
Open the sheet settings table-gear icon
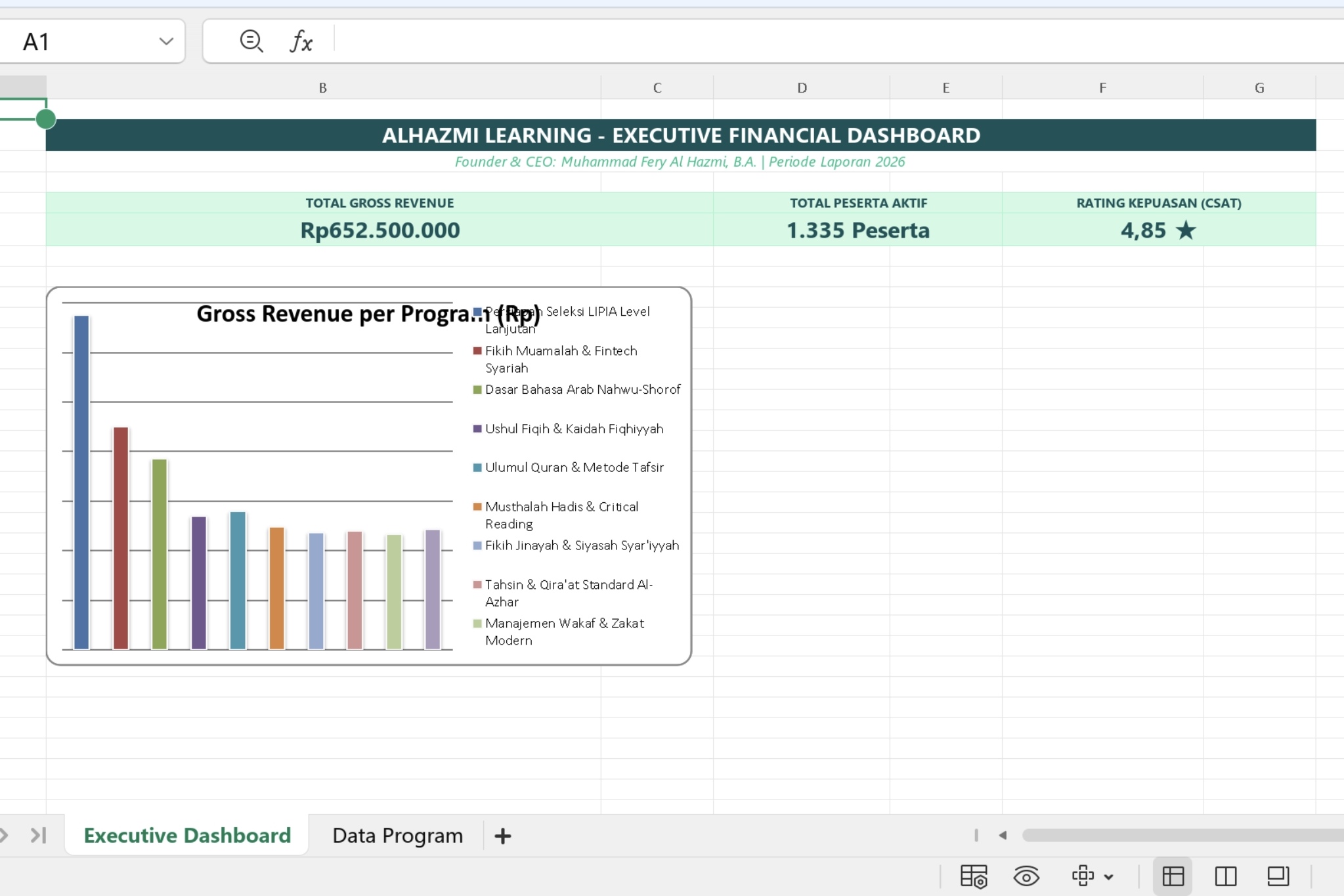pyautogui.click(x=974, y=876)
